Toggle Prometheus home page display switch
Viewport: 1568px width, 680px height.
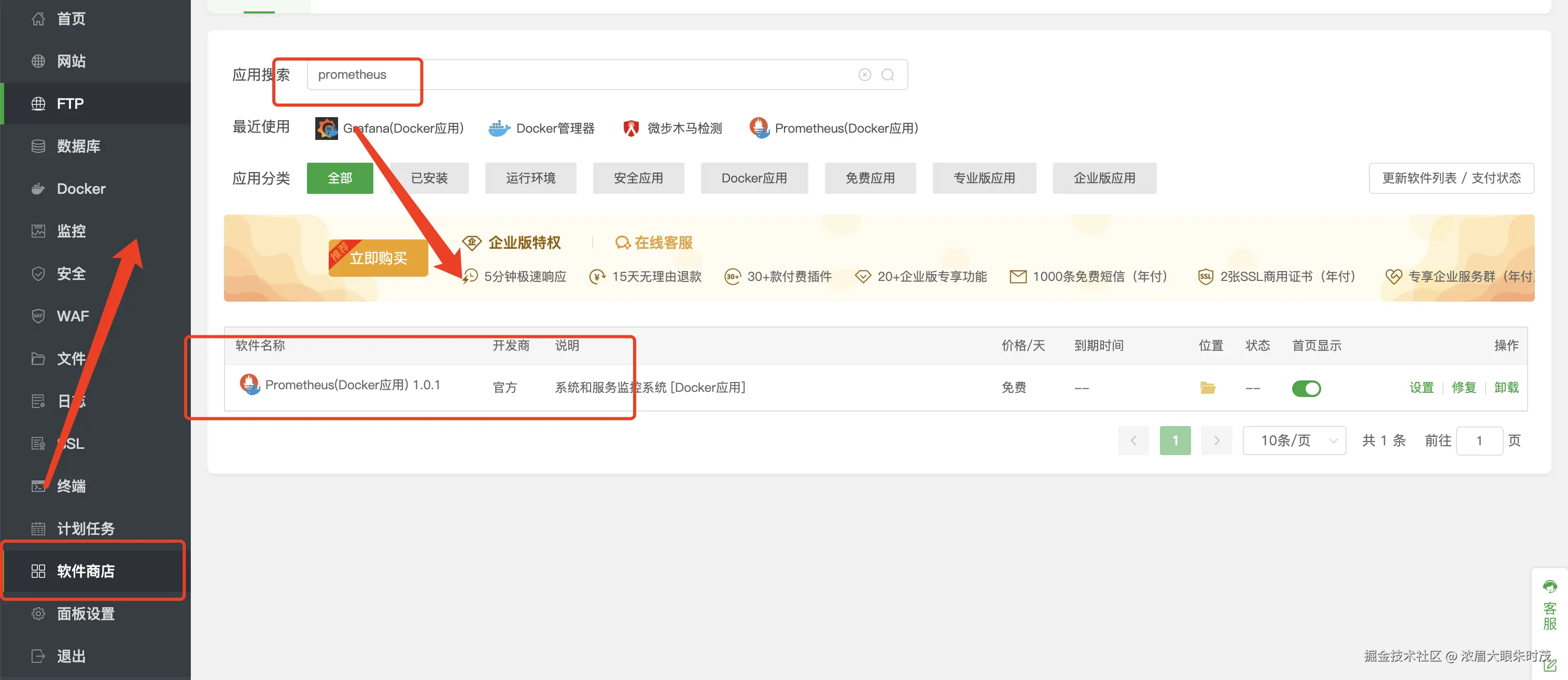click(x=1306, y=388)
